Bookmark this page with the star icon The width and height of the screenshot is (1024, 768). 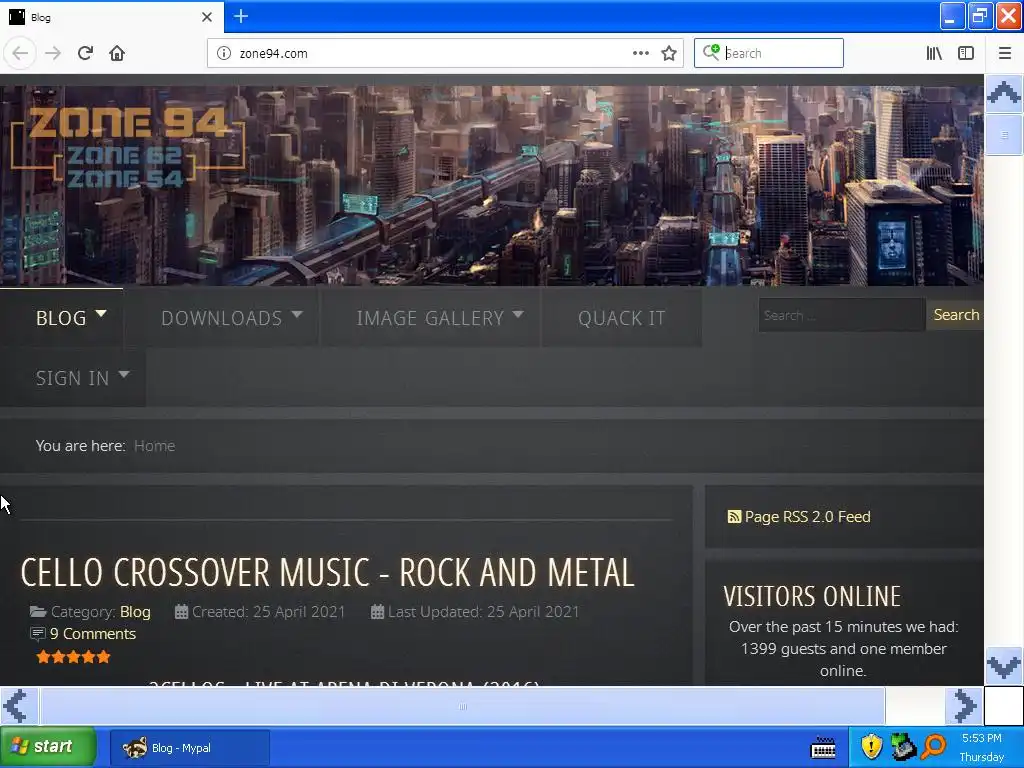(669, 53)
